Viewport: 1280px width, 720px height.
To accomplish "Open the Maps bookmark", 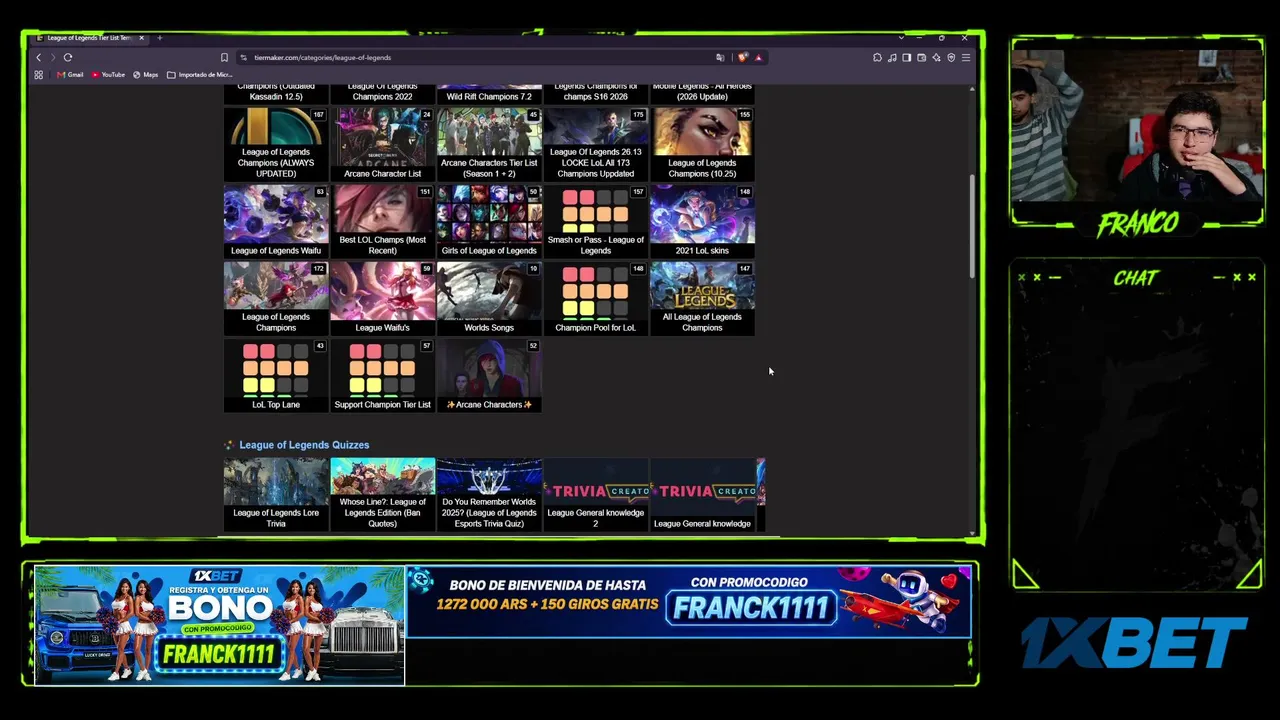I will tap(146, 75).
